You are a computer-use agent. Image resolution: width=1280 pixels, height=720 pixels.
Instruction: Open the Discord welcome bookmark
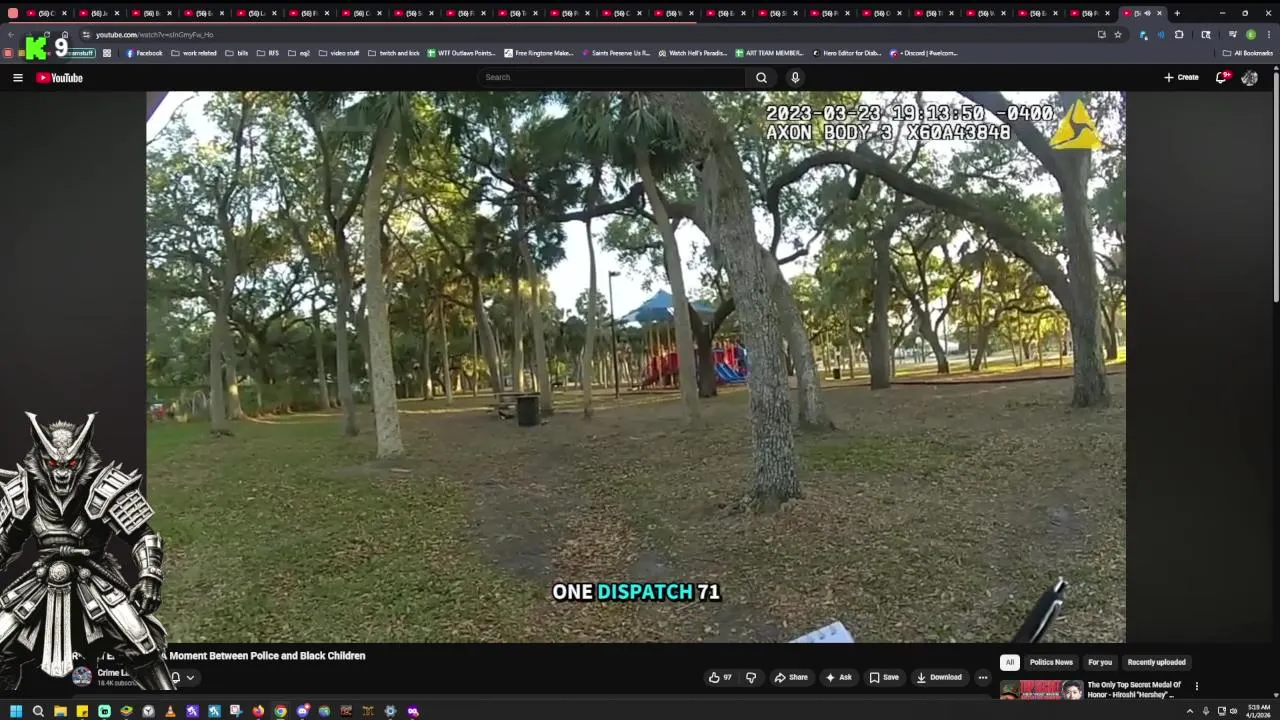click(924, 53)
